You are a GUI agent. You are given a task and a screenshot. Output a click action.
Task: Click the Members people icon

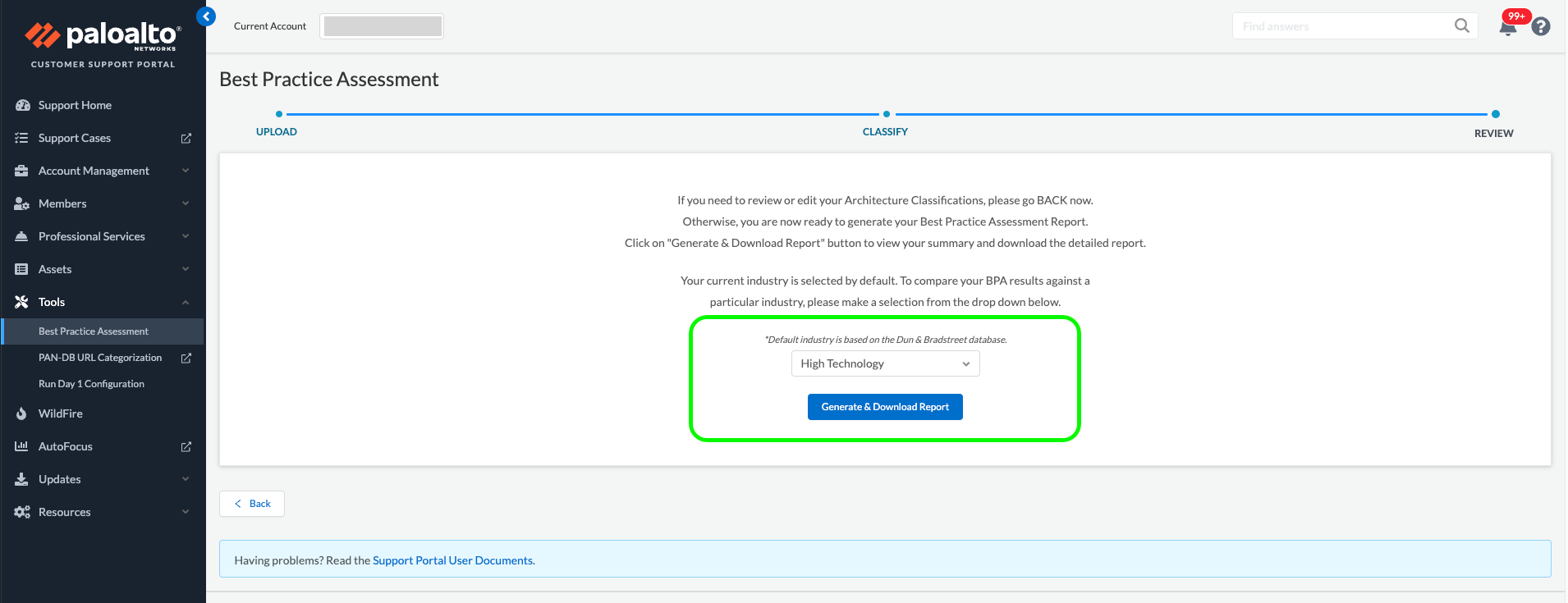click(x=22, y=203)
